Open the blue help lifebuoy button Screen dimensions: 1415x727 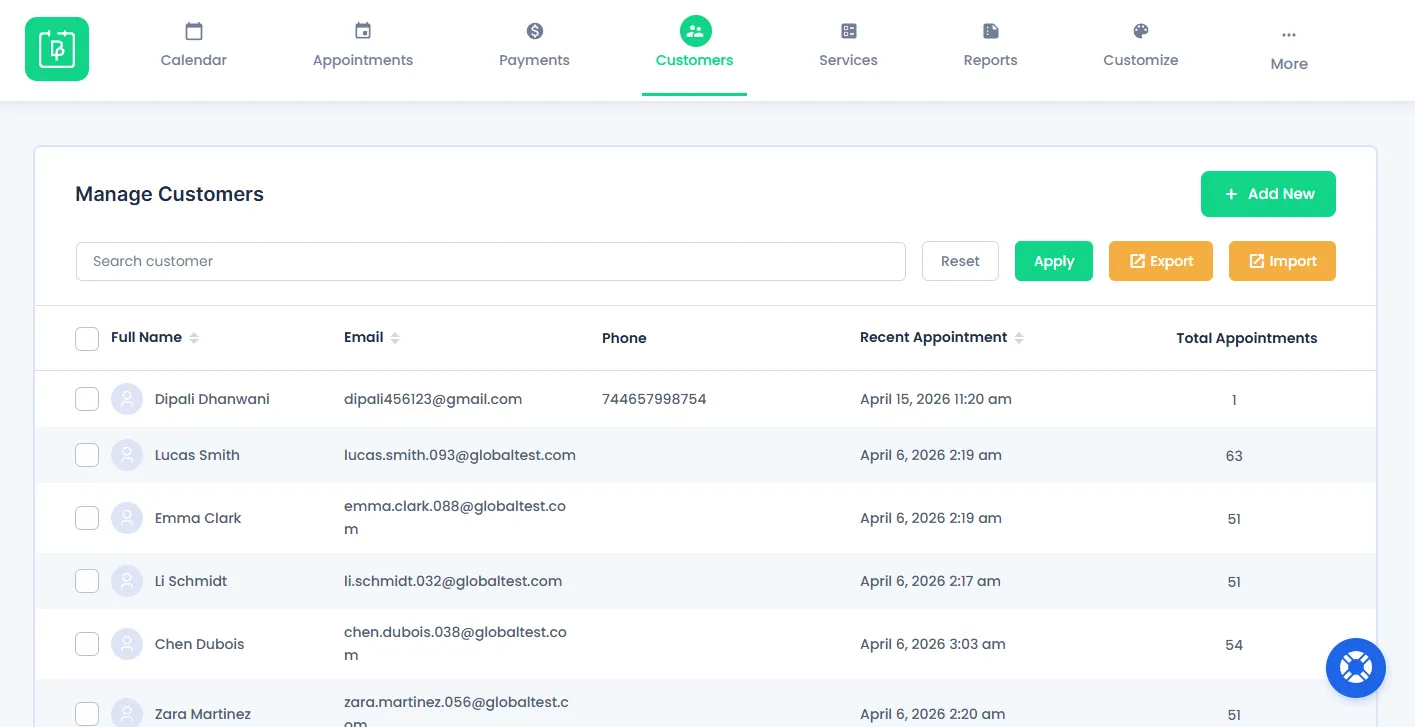click(1356, 668)
